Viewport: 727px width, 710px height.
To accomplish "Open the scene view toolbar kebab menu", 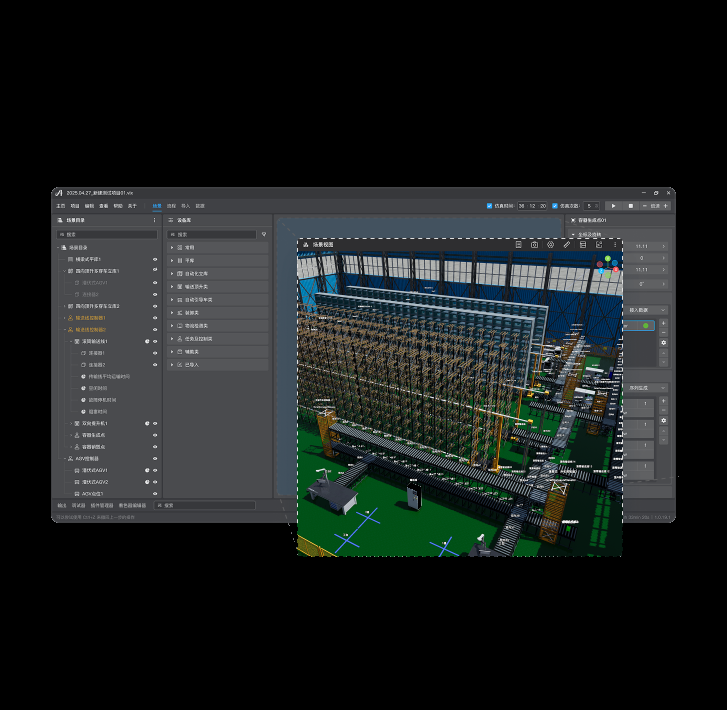I will coord(615,244).
